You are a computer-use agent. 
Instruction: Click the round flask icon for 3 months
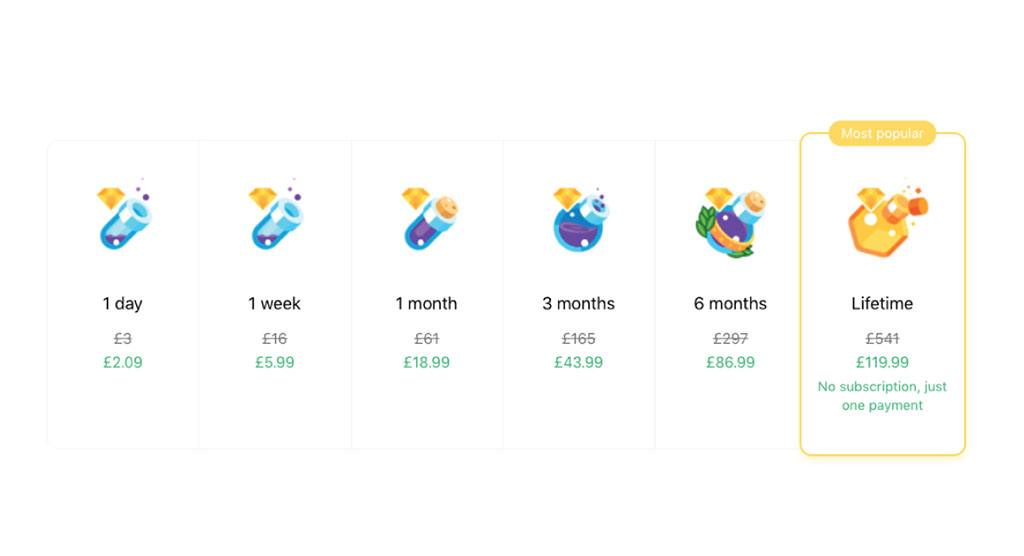[x=580, y=219]
